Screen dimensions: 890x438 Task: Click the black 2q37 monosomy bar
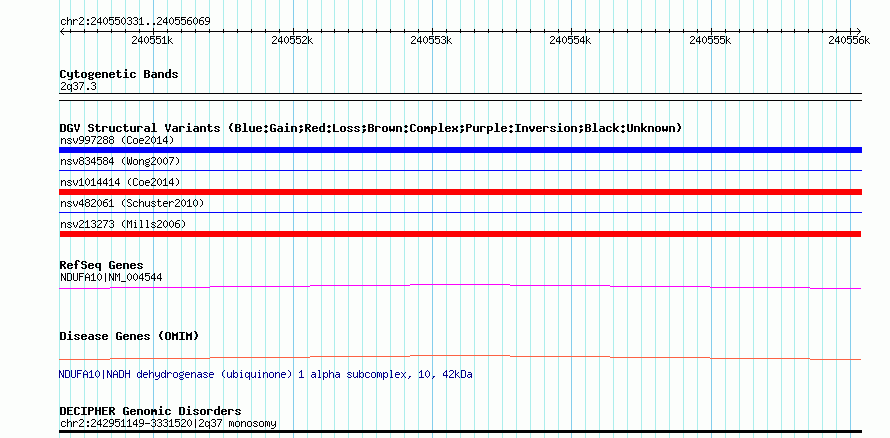[460, 432]
